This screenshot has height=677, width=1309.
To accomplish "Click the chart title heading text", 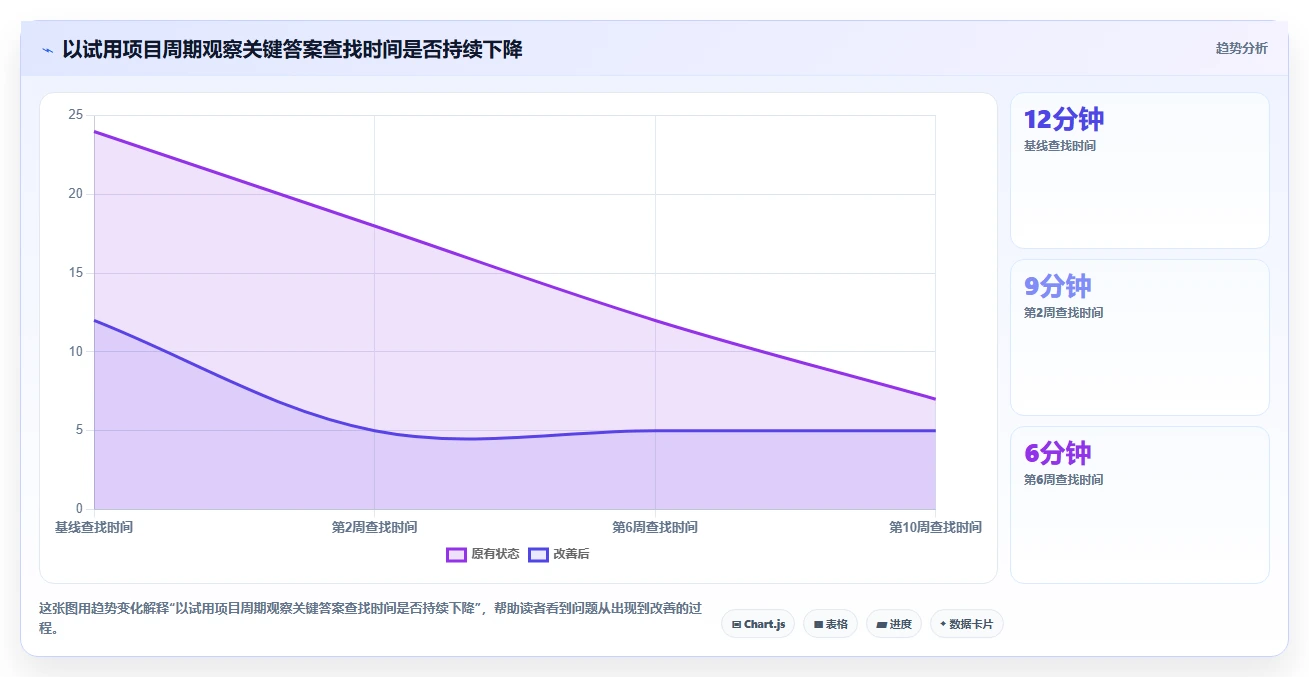I will pyautogui.click(x=292, y=49).
